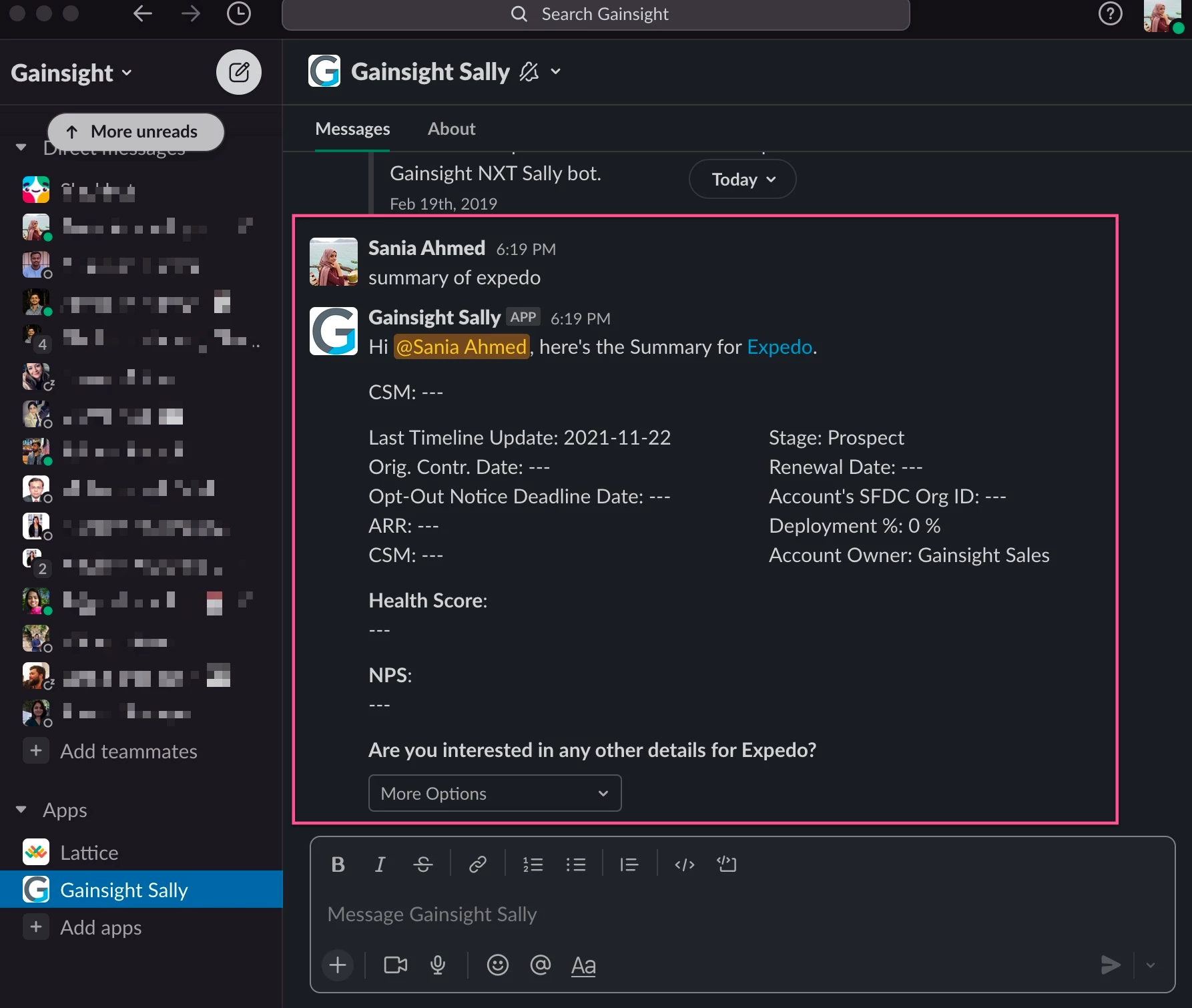Click the forward navigation arrow
Image resolution: width=1192 pixels, height=1008 pixels.
pyautogui.click(x=191, y=13)
